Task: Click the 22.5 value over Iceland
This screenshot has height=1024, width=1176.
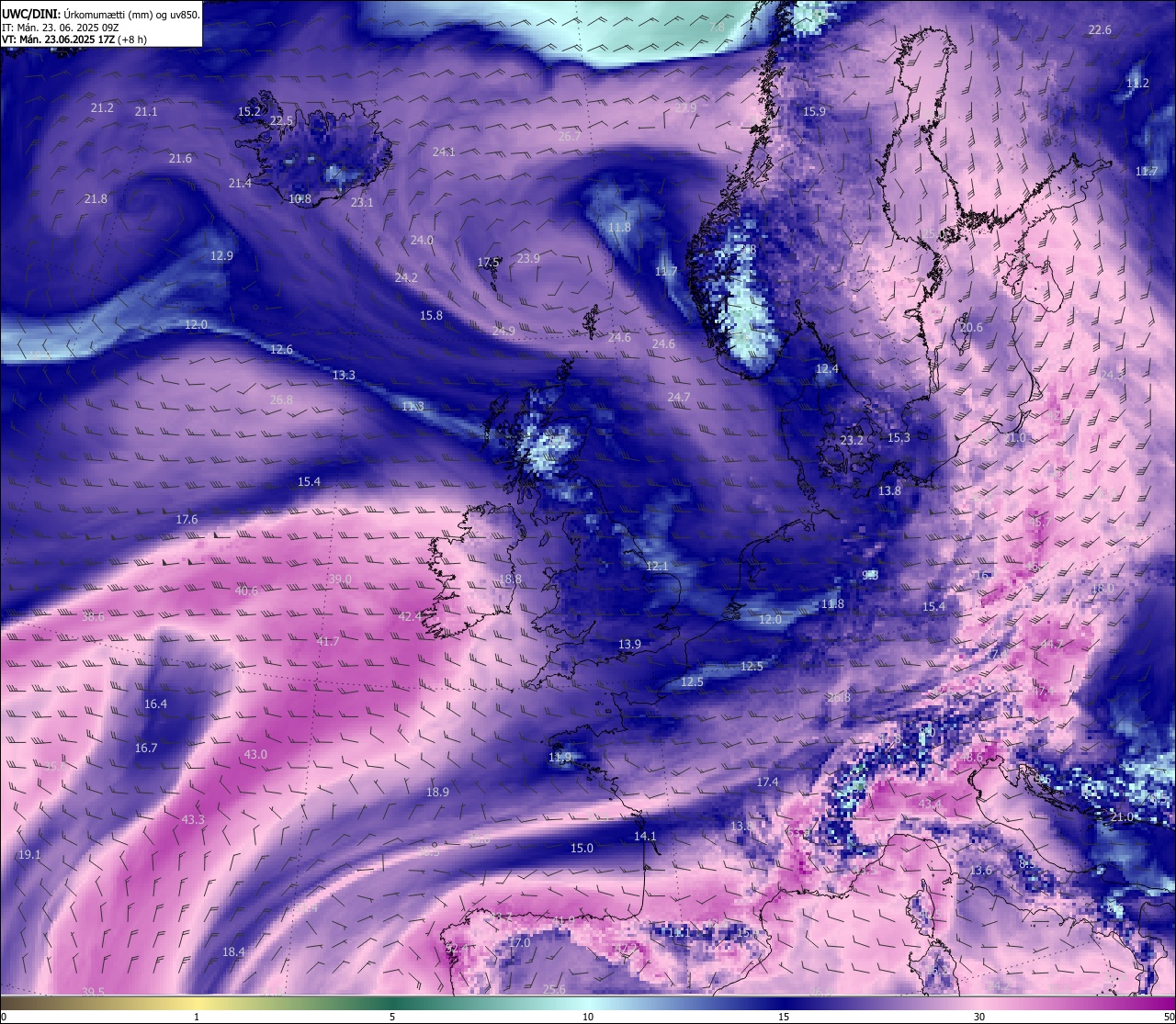Action: (x=281, y=121)
